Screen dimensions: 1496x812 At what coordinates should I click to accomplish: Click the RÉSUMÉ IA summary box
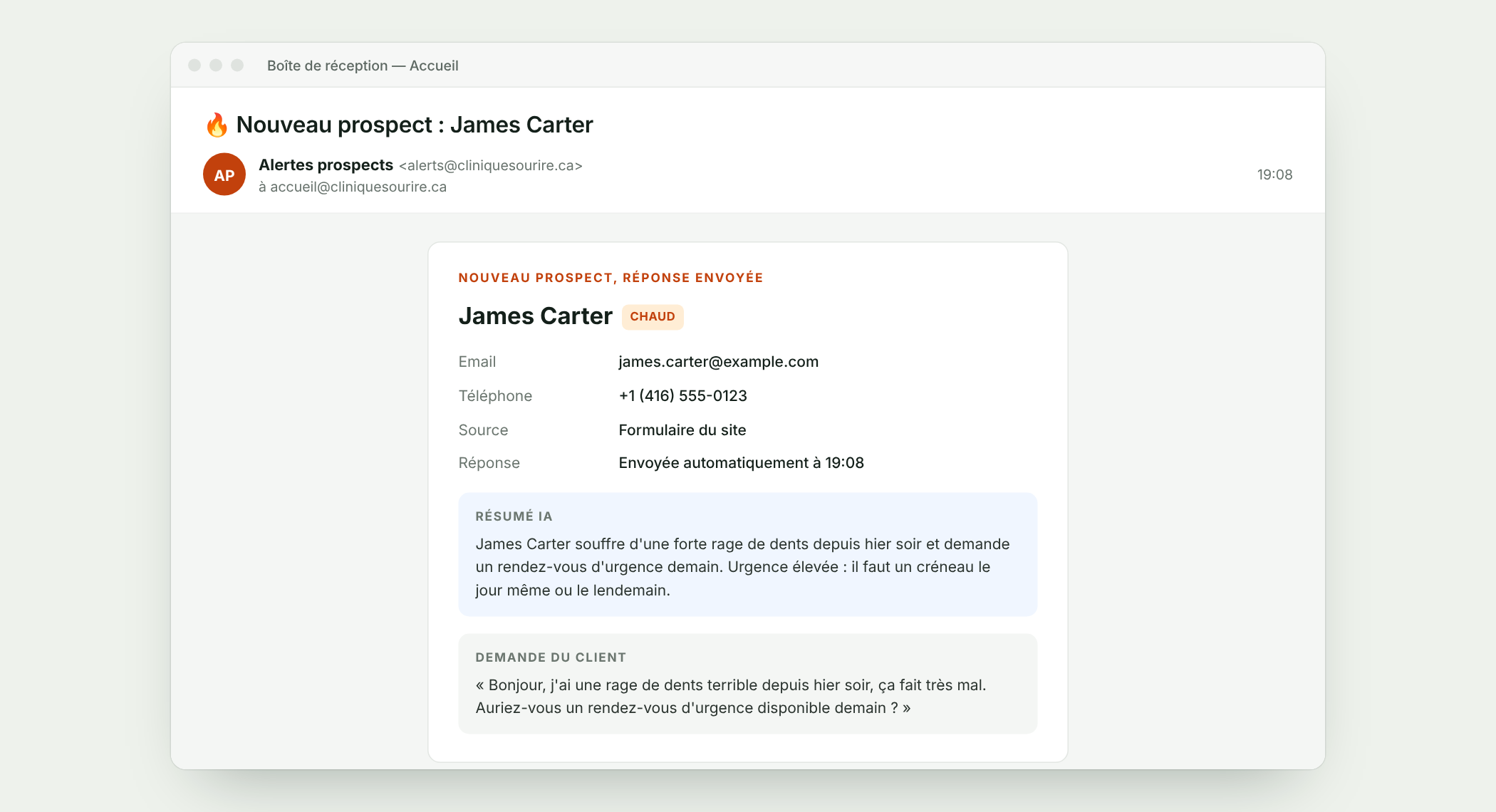click(x=748, y=554)
